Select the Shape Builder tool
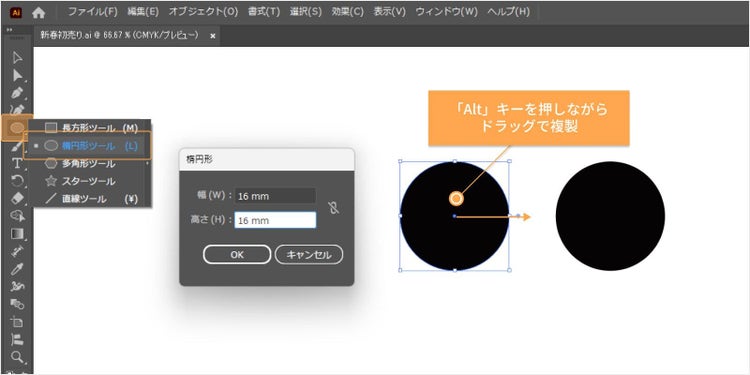Screen dimensions: 750x375 pos(17,216)
